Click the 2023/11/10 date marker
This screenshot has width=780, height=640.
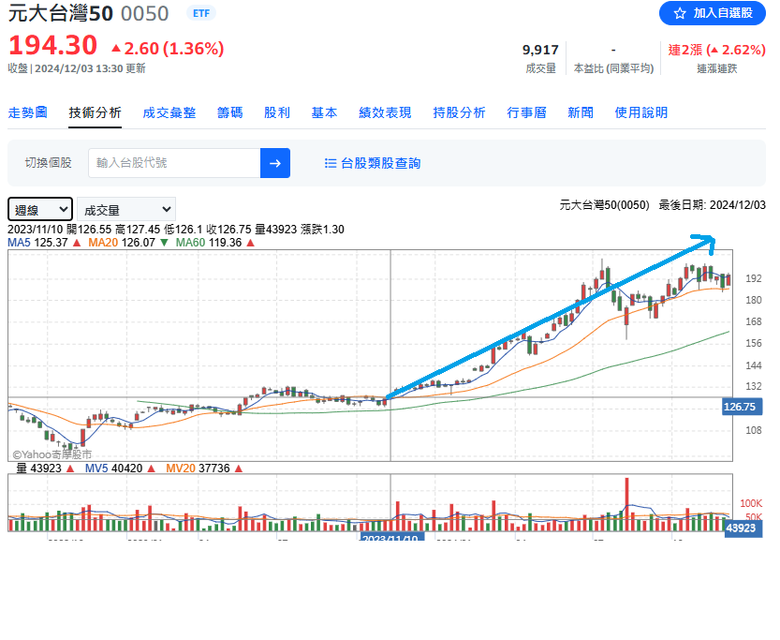(x=391, y=537)
